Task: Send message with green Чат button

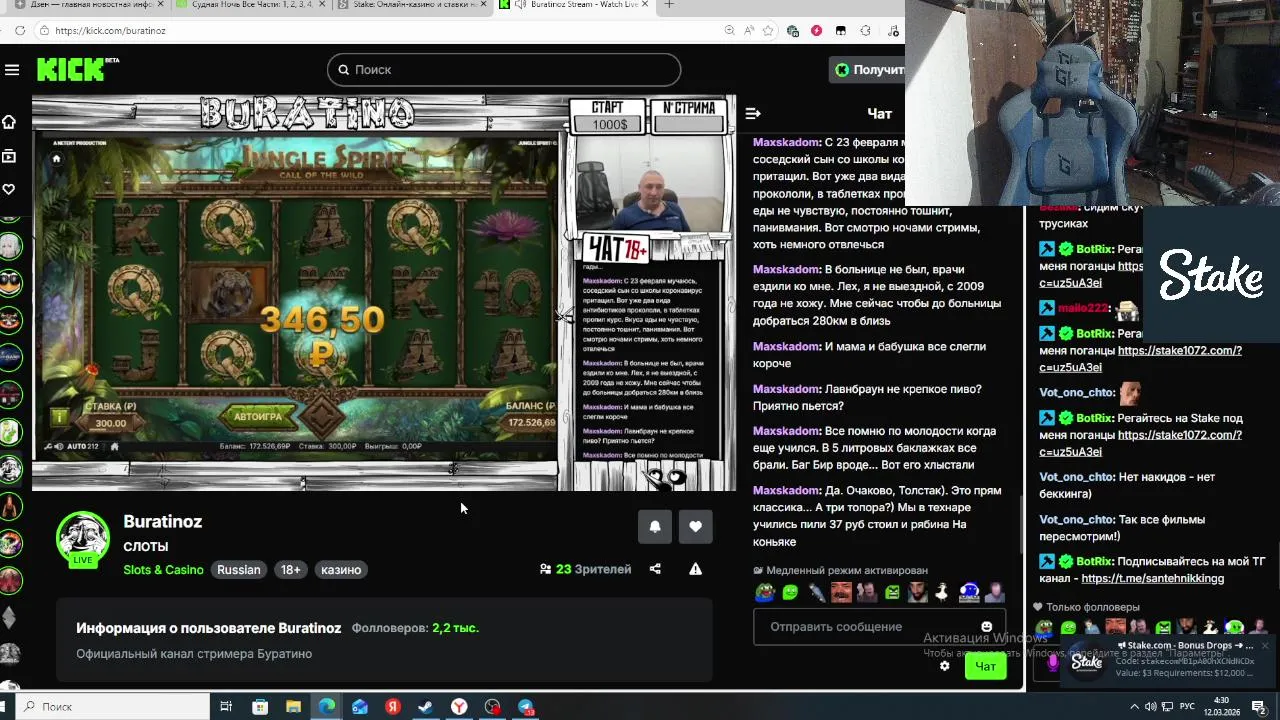Action: (x=985, y=666)
